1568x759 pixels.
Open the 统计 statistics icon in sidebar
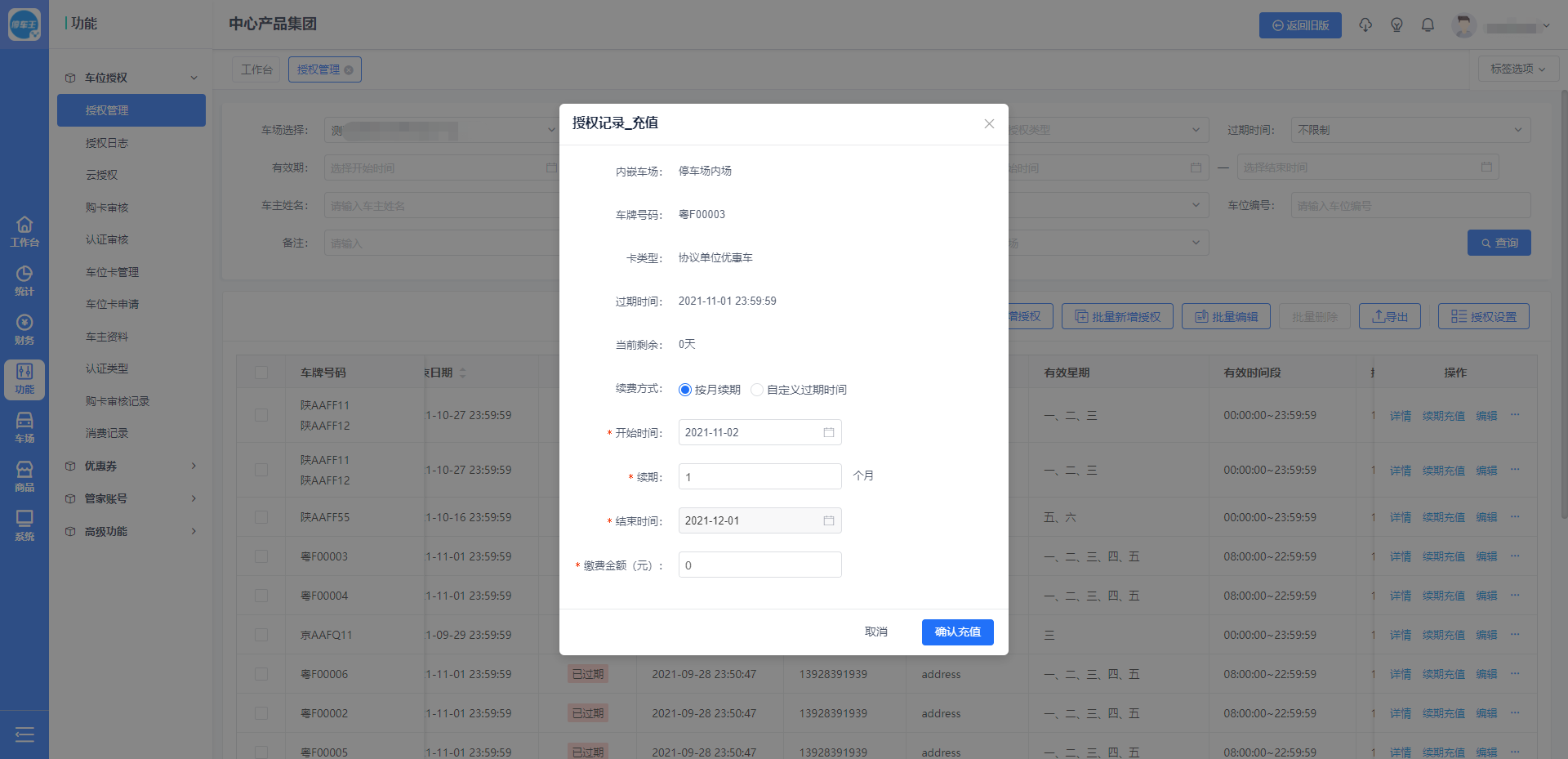click(24, 280)
